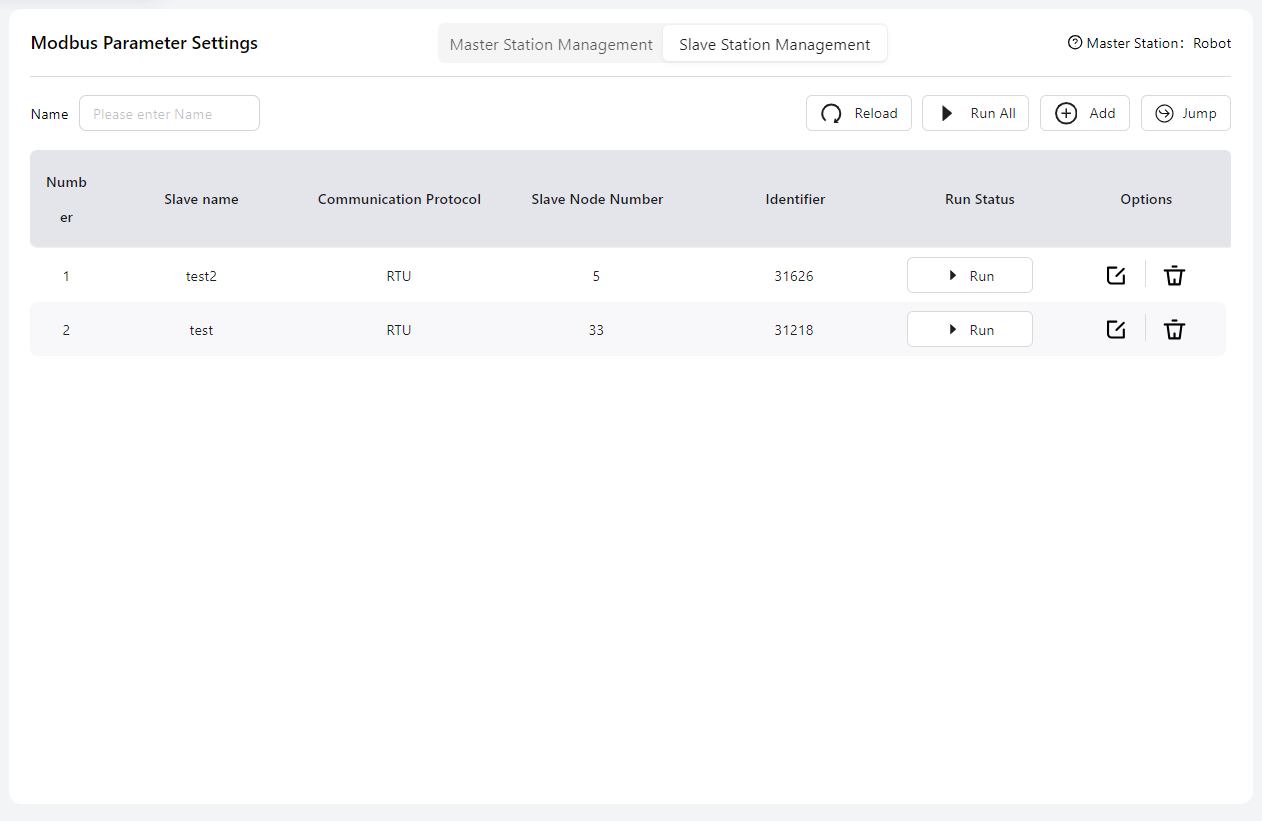Switch to Master Station Management tab
Screen dimensions: 1262x821
[551, 44]
